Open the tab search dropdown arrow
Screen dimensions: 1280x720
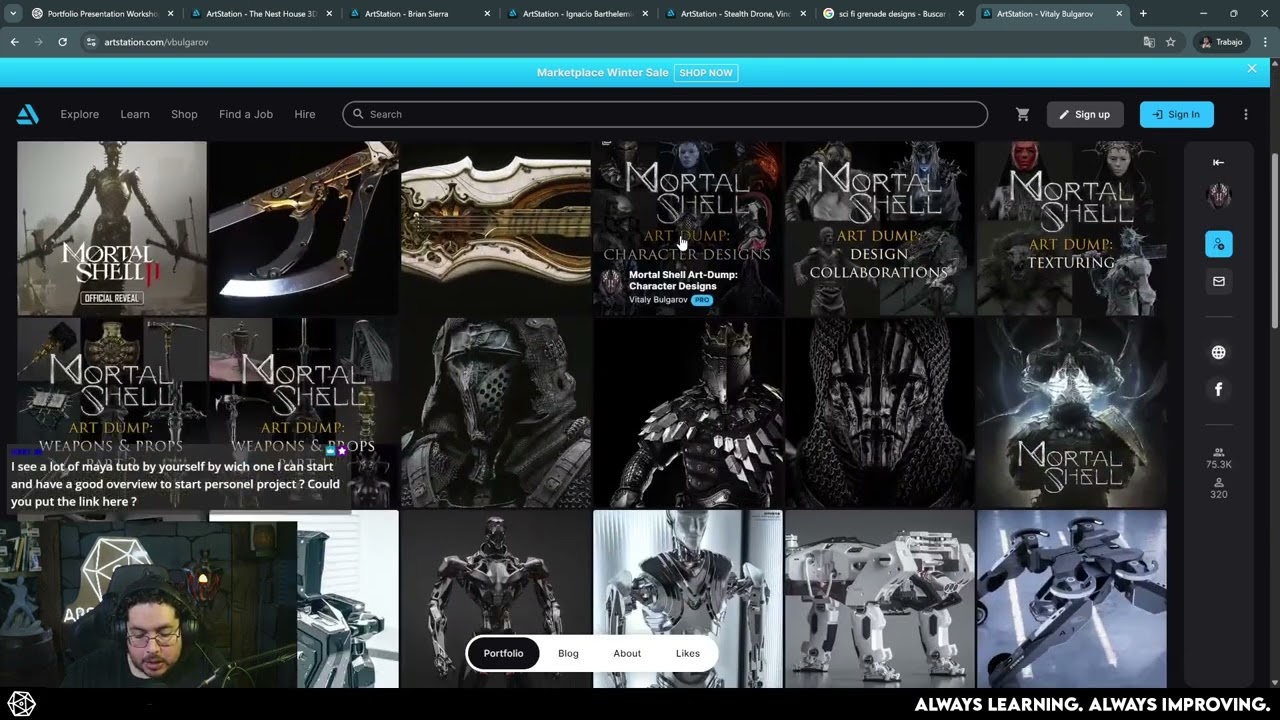pos(13,14)
